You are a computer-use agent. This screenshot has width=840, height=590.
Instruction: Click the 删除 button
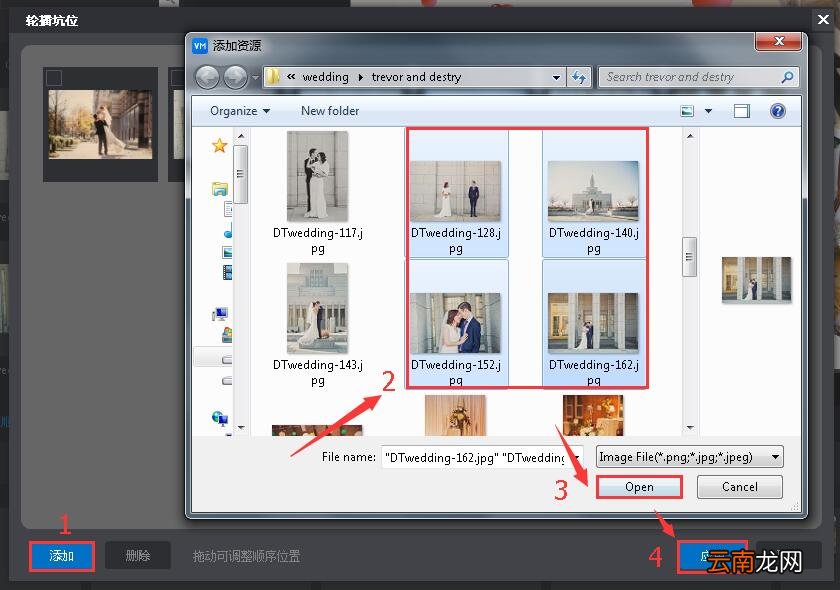tap(138, 556)
